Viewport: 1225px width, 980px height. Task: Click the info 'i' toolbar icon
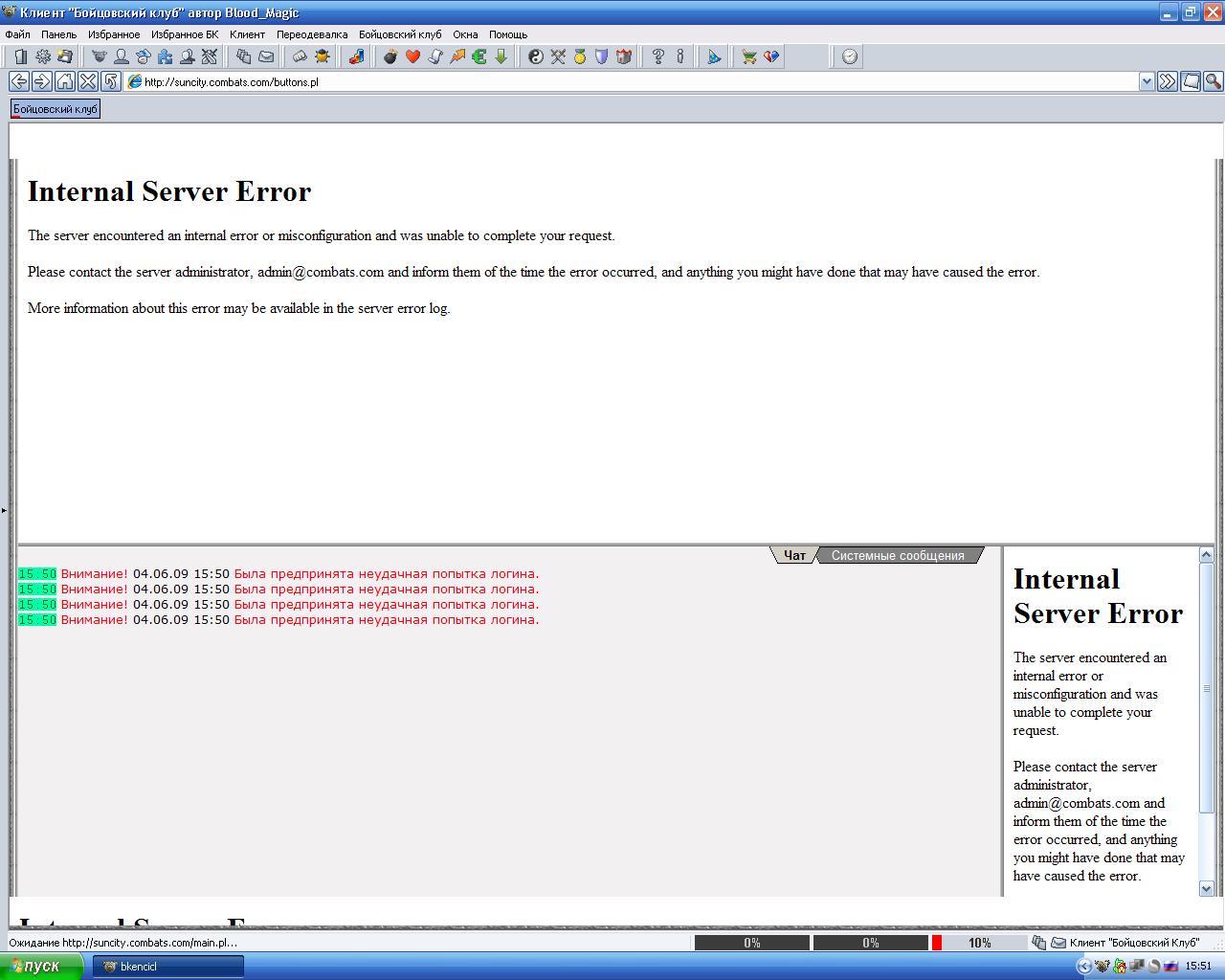[679, 56]
